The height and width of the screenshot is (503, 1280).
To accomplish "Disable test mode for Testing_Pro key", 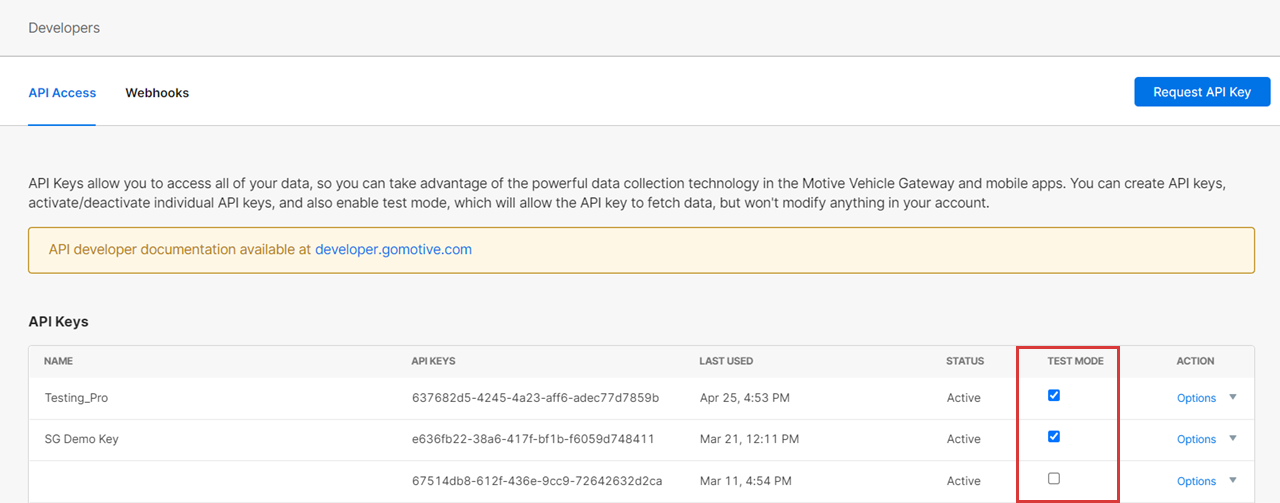I will click(1054, 395).
